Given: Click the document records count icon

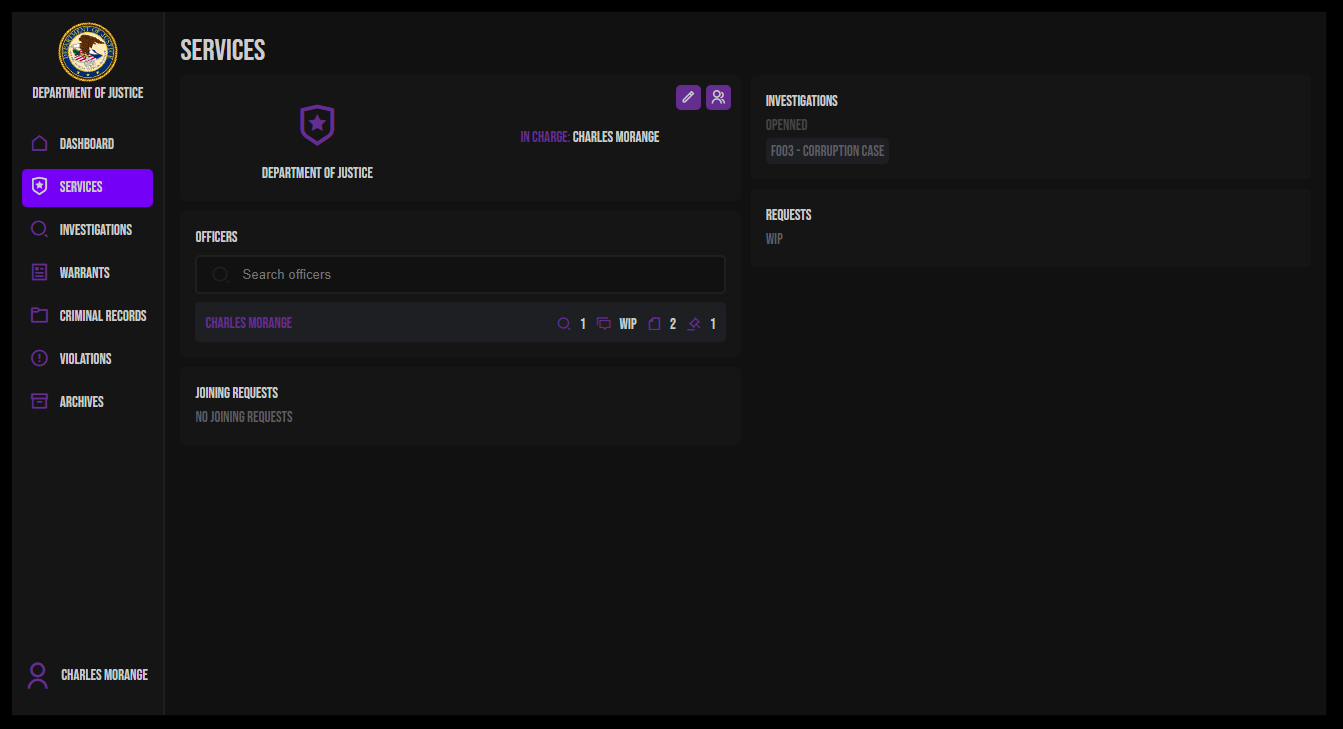Looking at the screenshot, I should click(654, 324).
